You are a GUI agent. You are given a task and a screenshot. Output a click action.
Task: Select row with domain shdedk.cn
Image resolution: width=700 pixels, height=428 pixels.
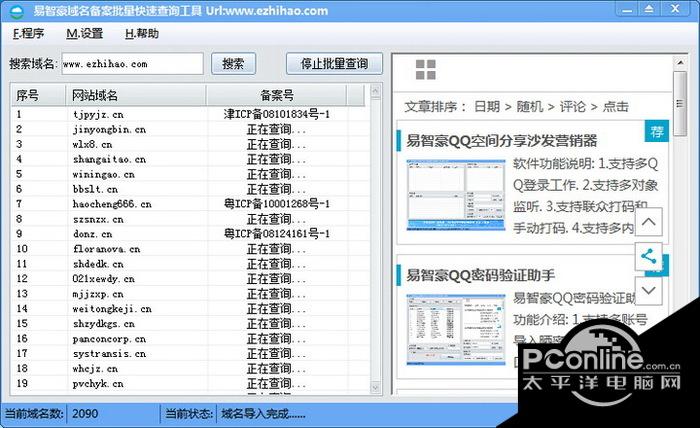click(x=190, y=264)
